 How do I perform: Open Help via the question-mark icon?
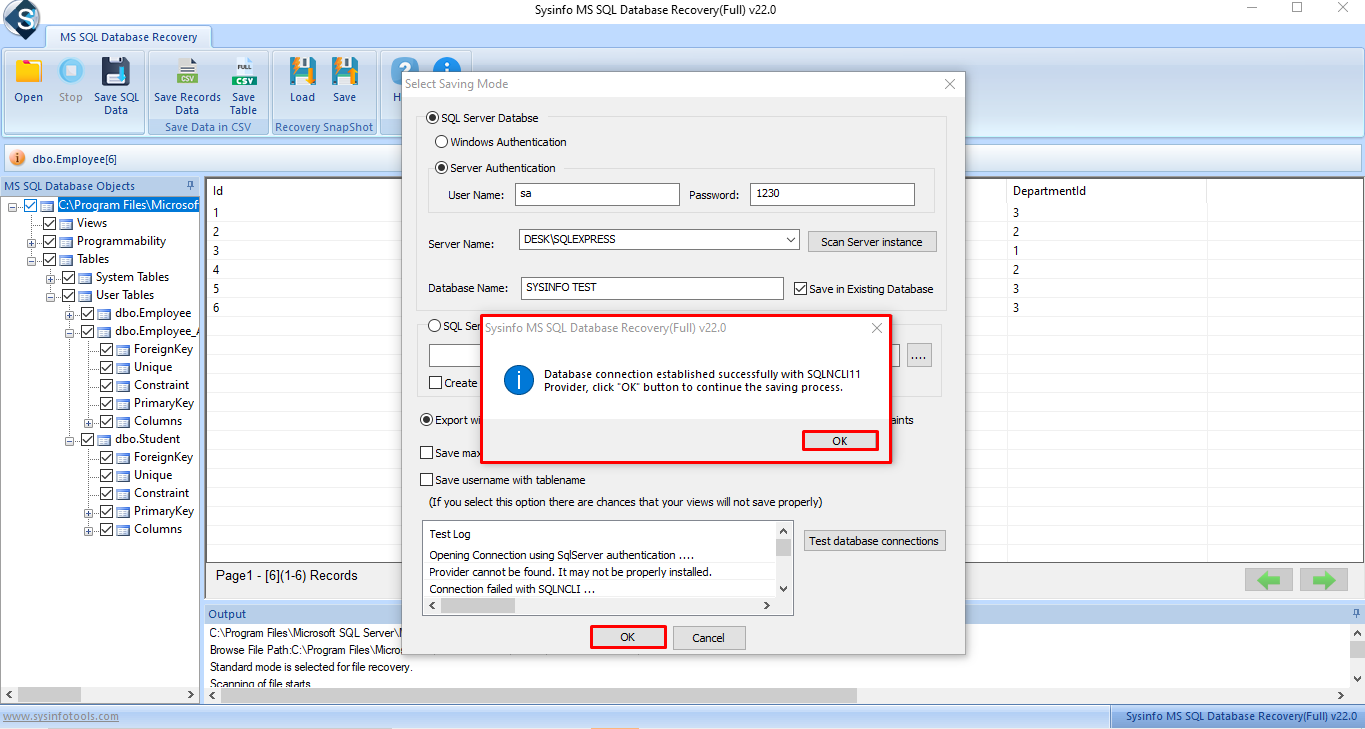pyautogui.click(x=403, y=72)
